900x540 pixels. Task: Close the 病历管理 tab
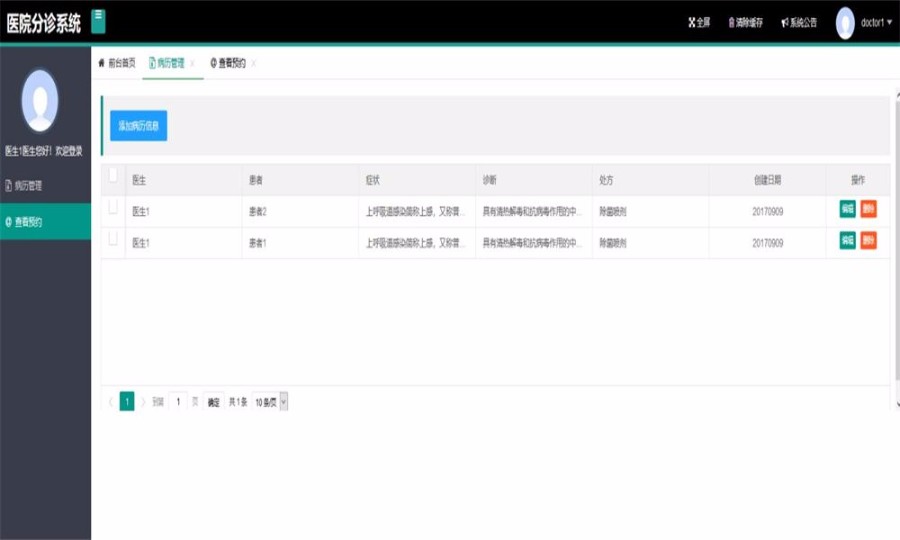click(192, 63)
